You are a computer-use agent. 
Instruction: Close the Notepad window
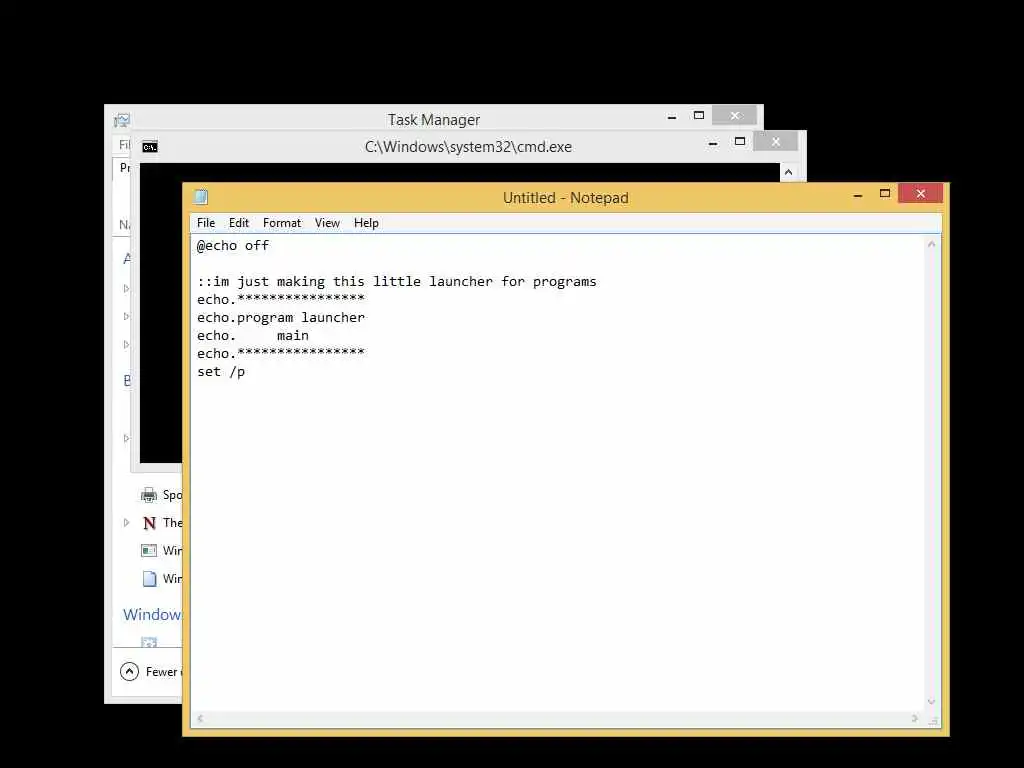(x=921, y=193)
